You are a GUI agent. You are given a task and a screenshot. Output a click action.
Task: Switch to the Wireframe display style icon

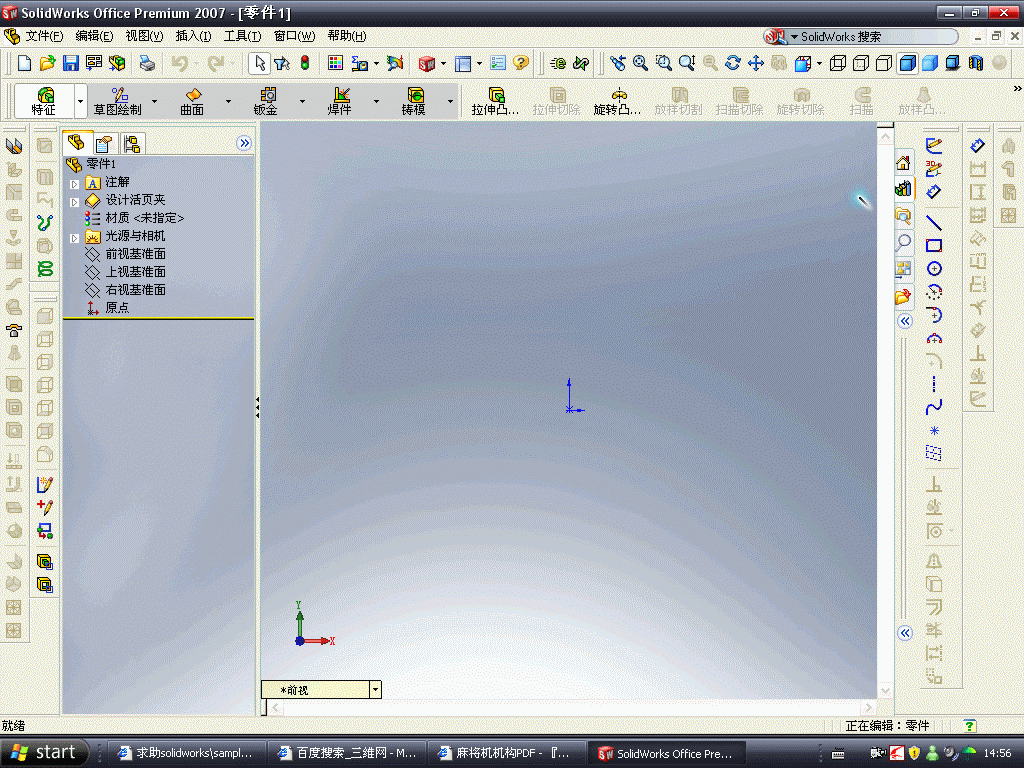click(x=838, y=63)
